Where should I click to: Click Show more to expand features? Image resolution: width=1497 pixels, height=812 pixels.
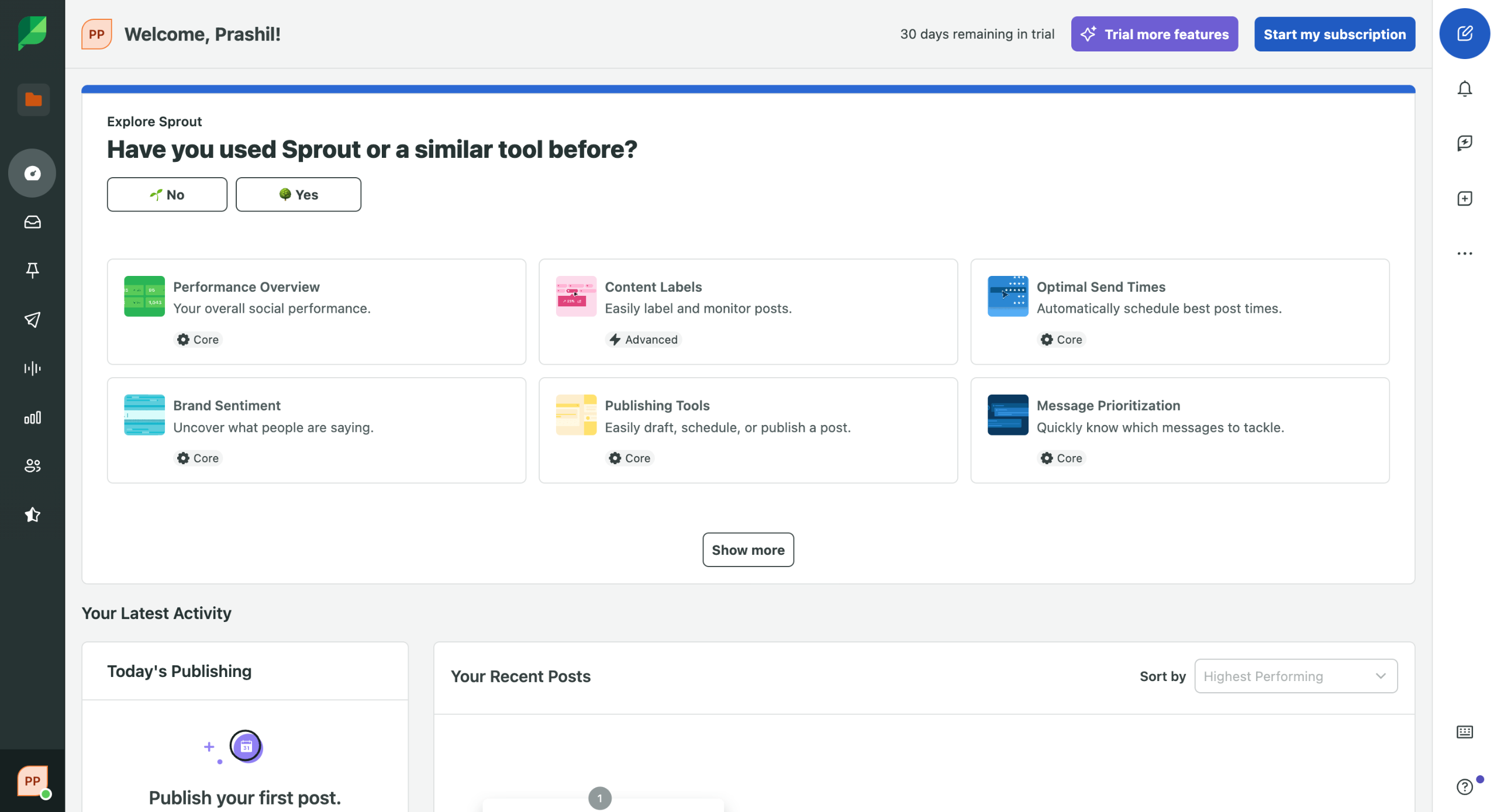(747, 550)
